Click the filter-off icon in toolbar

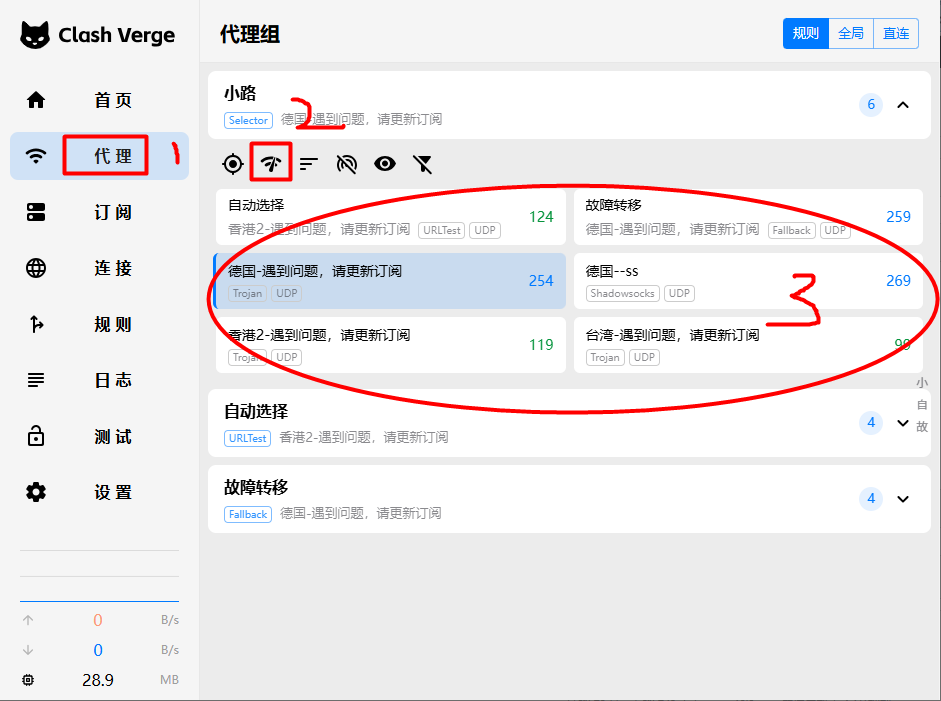423,164
